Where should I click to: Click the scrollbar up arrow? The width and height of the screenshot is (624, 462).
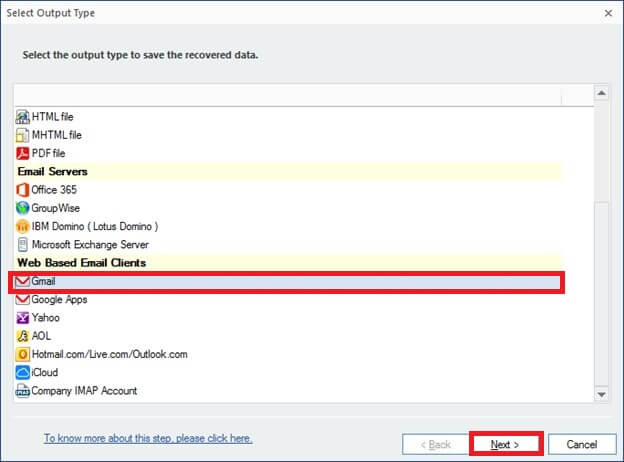click(601, 93)
